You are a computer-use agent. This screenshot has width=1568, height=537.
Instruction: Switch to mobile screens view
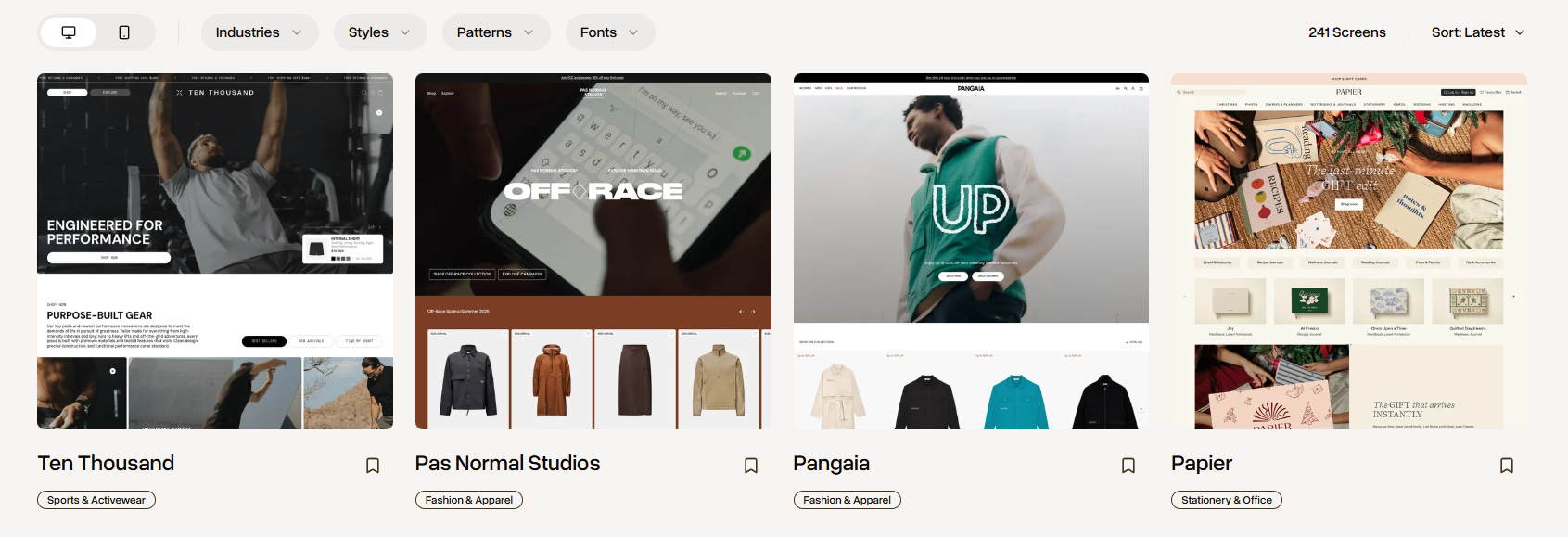(x=124, y=32)
